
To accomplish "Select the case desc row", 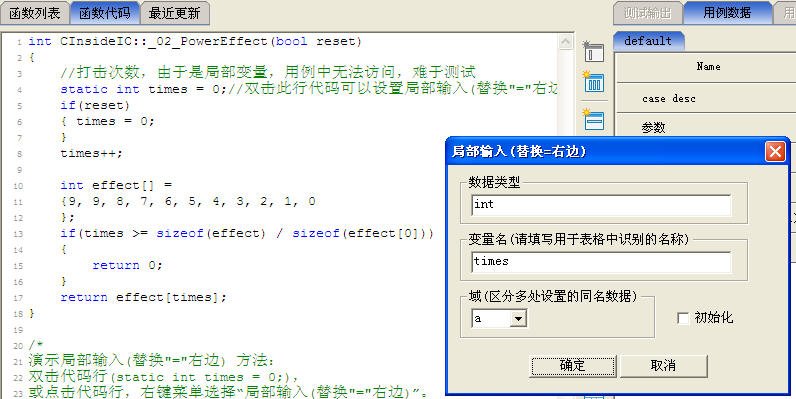I will pyautogui.click(x=706, y=98).
